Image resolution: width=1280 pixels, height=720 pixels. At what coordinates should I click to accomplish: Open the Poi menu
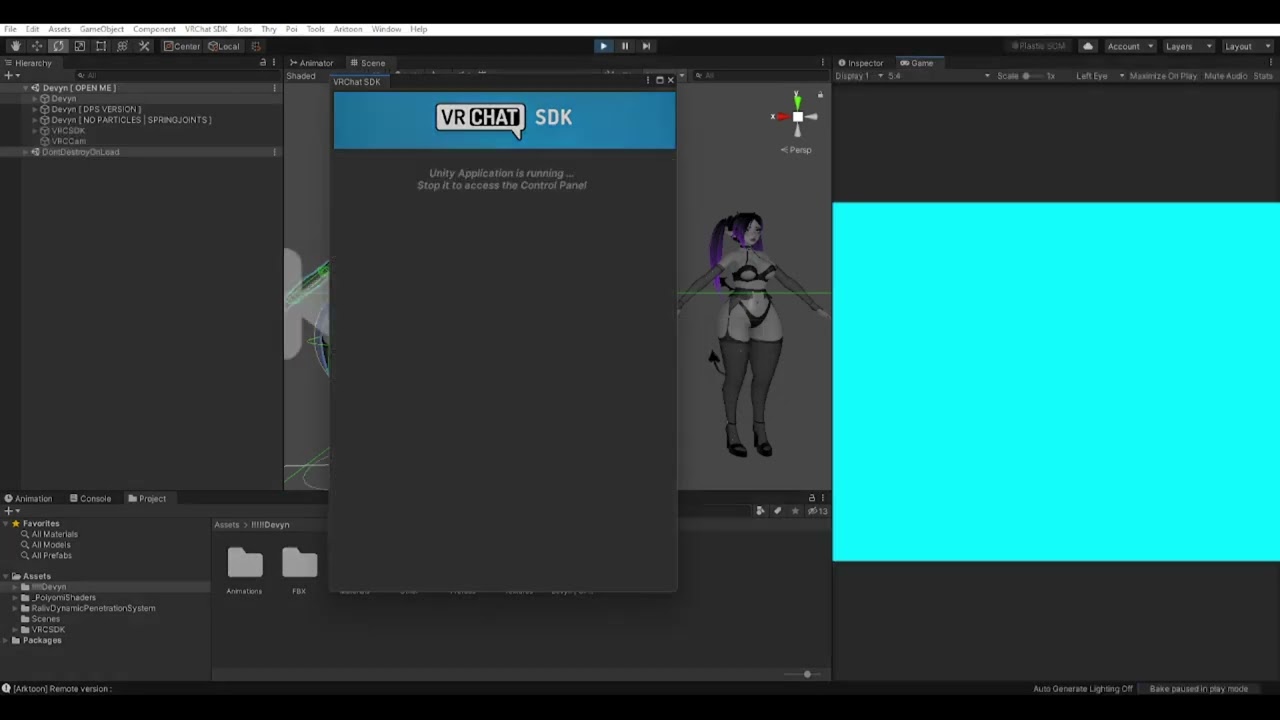click(291, 29)
